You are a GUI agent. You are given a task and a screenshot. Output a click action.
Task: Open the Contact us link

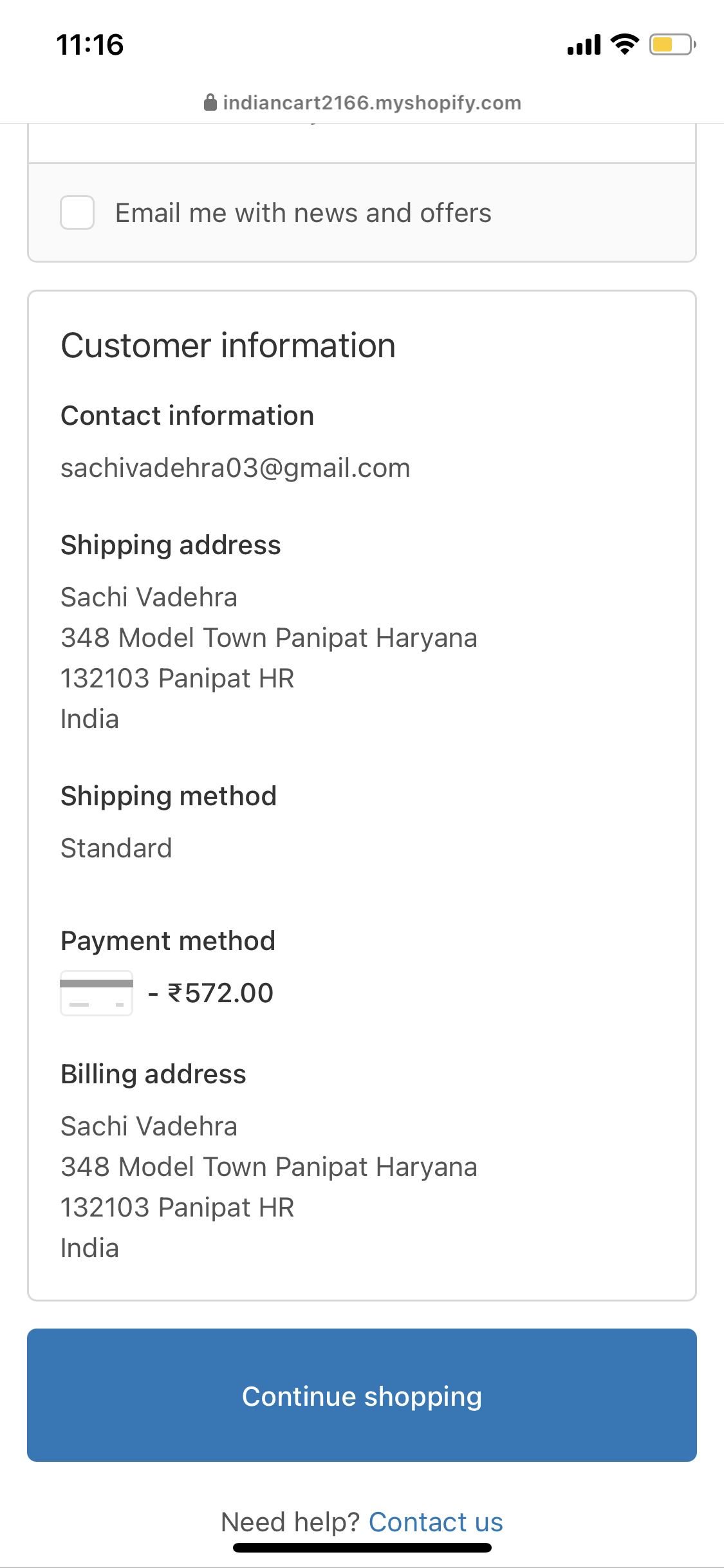(x=436, y=1522)
